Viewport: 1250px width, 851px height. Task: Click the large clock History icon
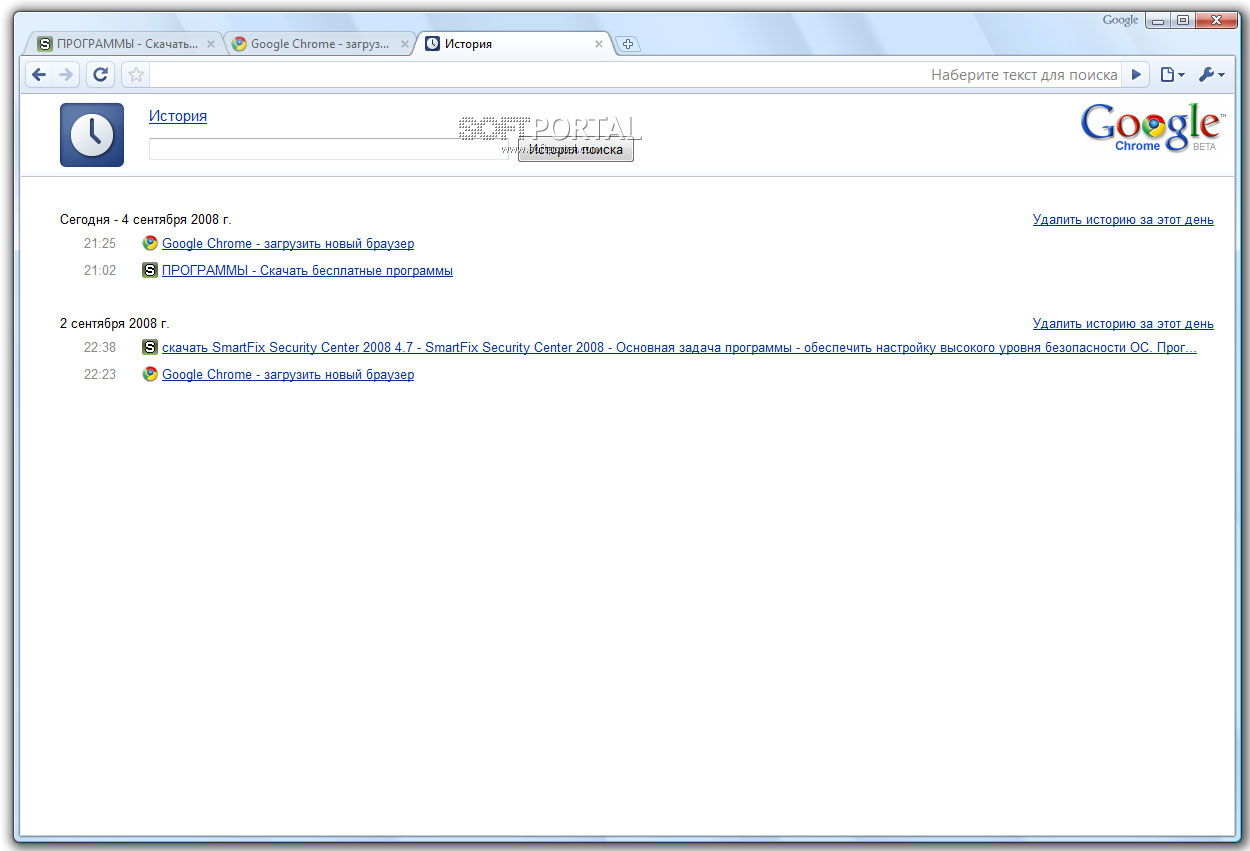click(x=92, y=135)
